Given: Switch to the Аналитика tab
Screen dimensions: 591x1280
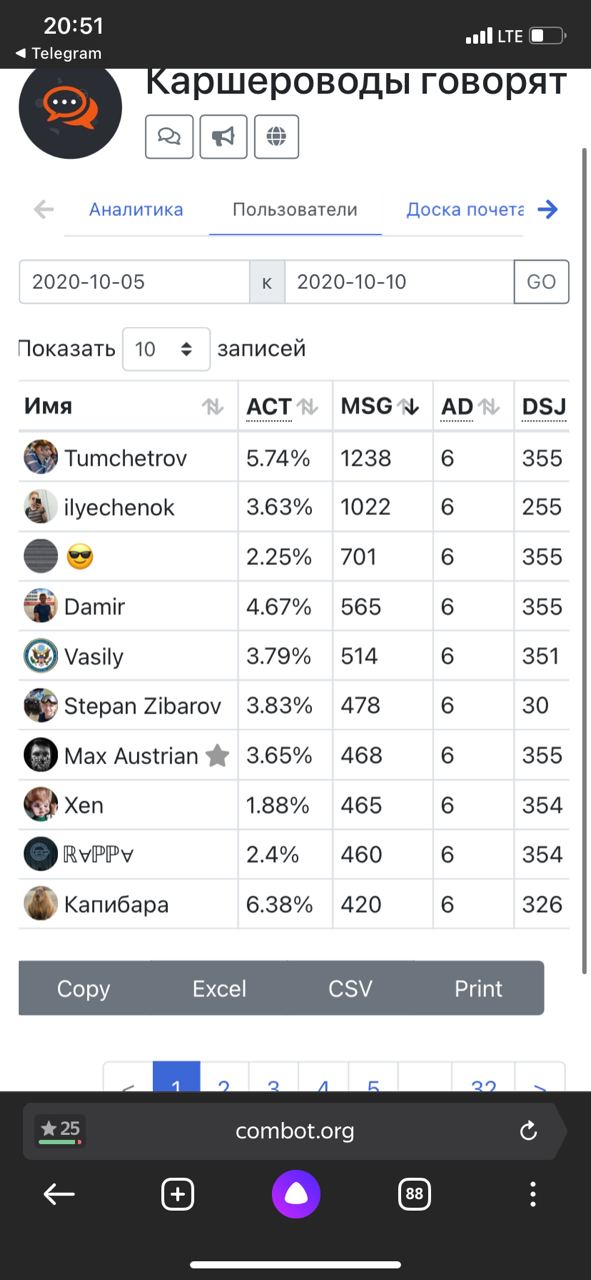Looking at the screenshot, I should (136, 210).
